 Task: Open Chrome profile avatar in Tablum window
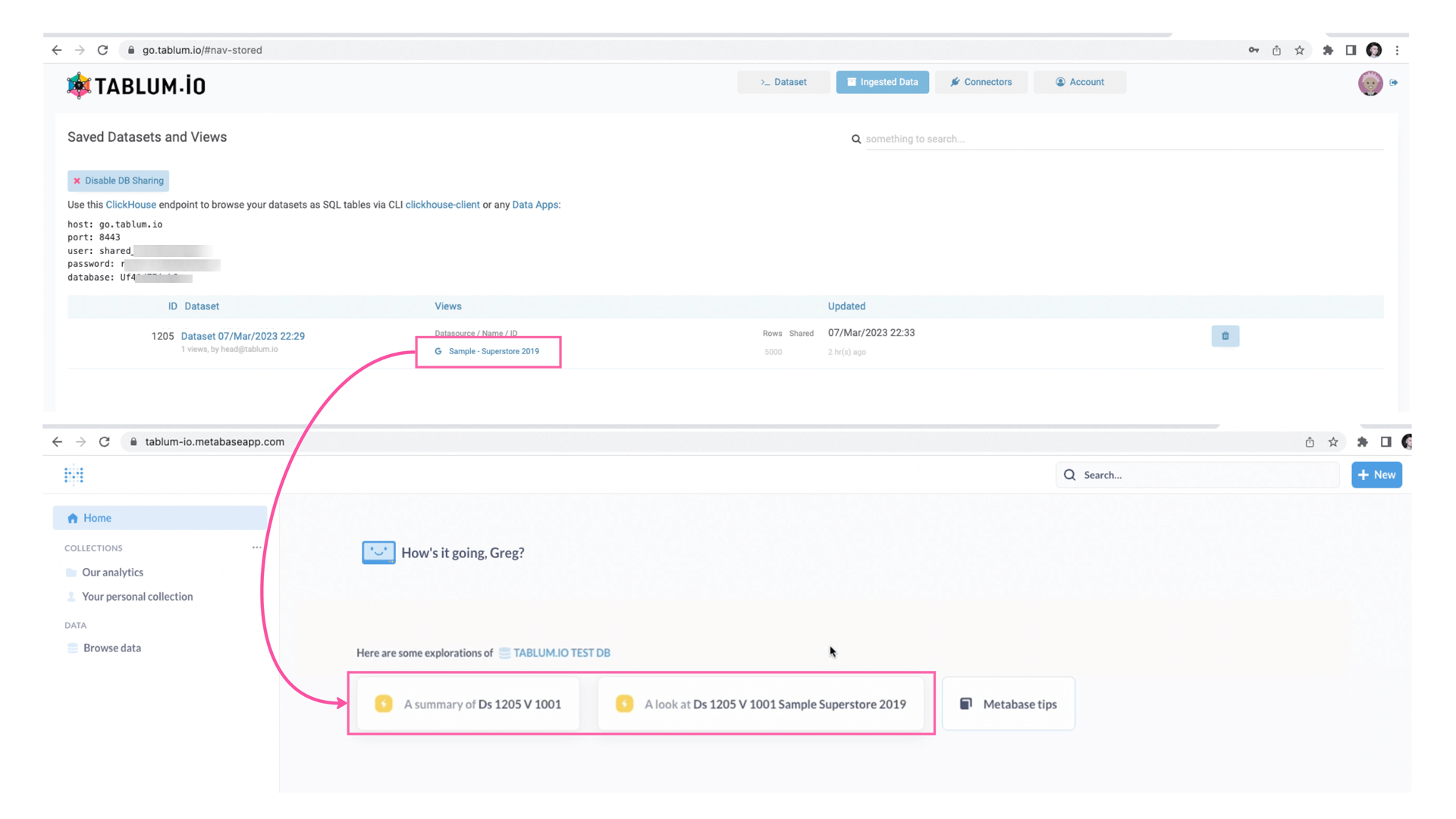[1374, 50]
